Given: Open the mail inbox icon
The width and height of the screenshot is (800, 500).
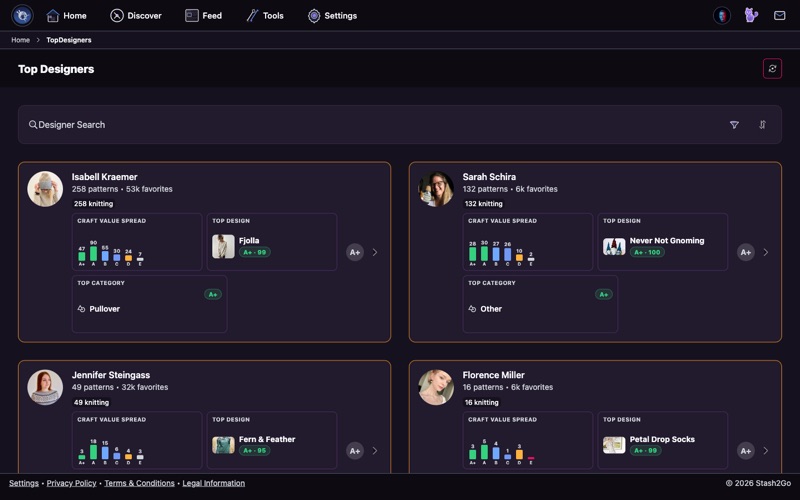Looking at the screenshot, I should click(780, 15).
